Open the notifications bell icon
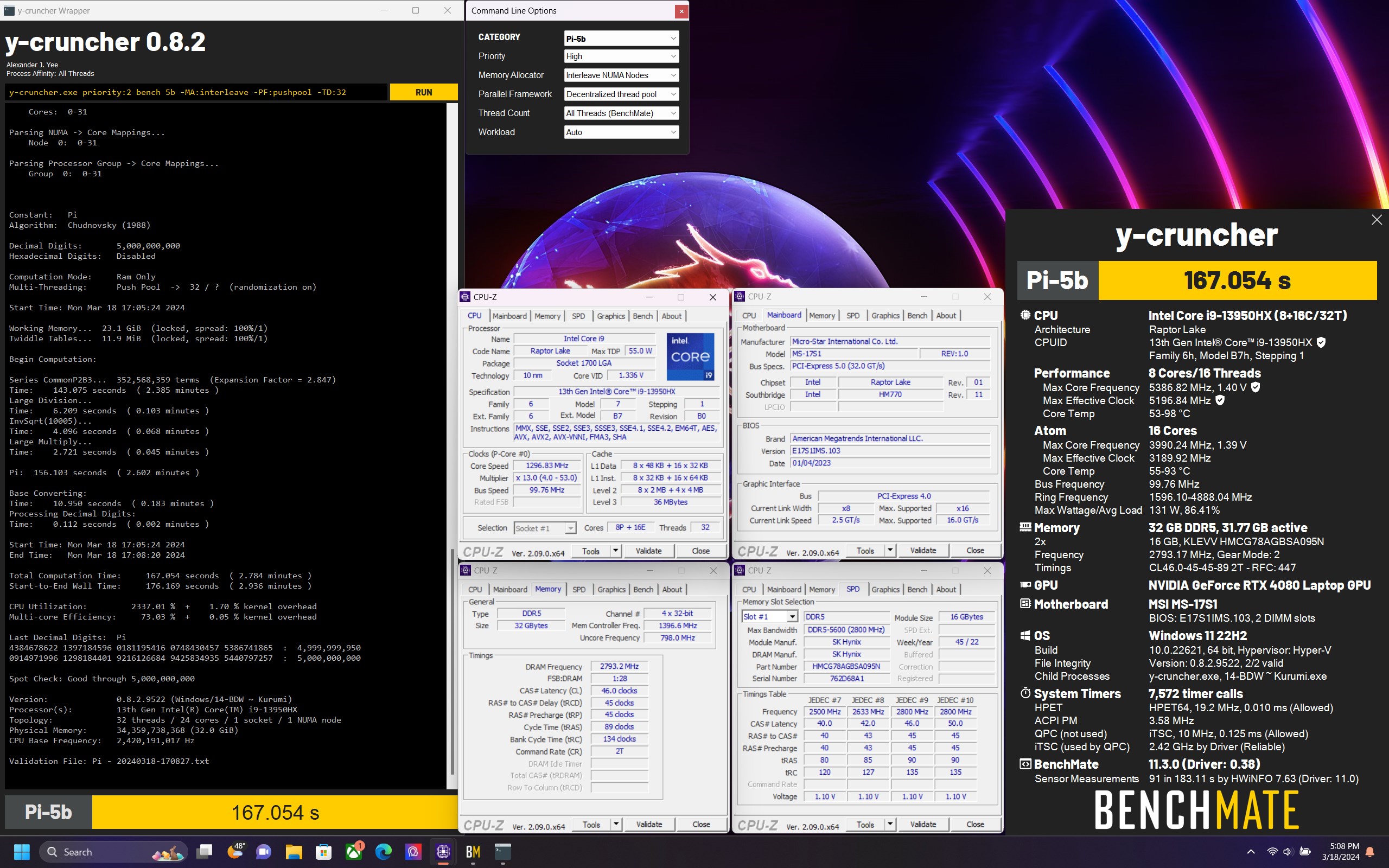Screen dimensions: 1389x868 pyautogui.click(x=1370, y=852)
